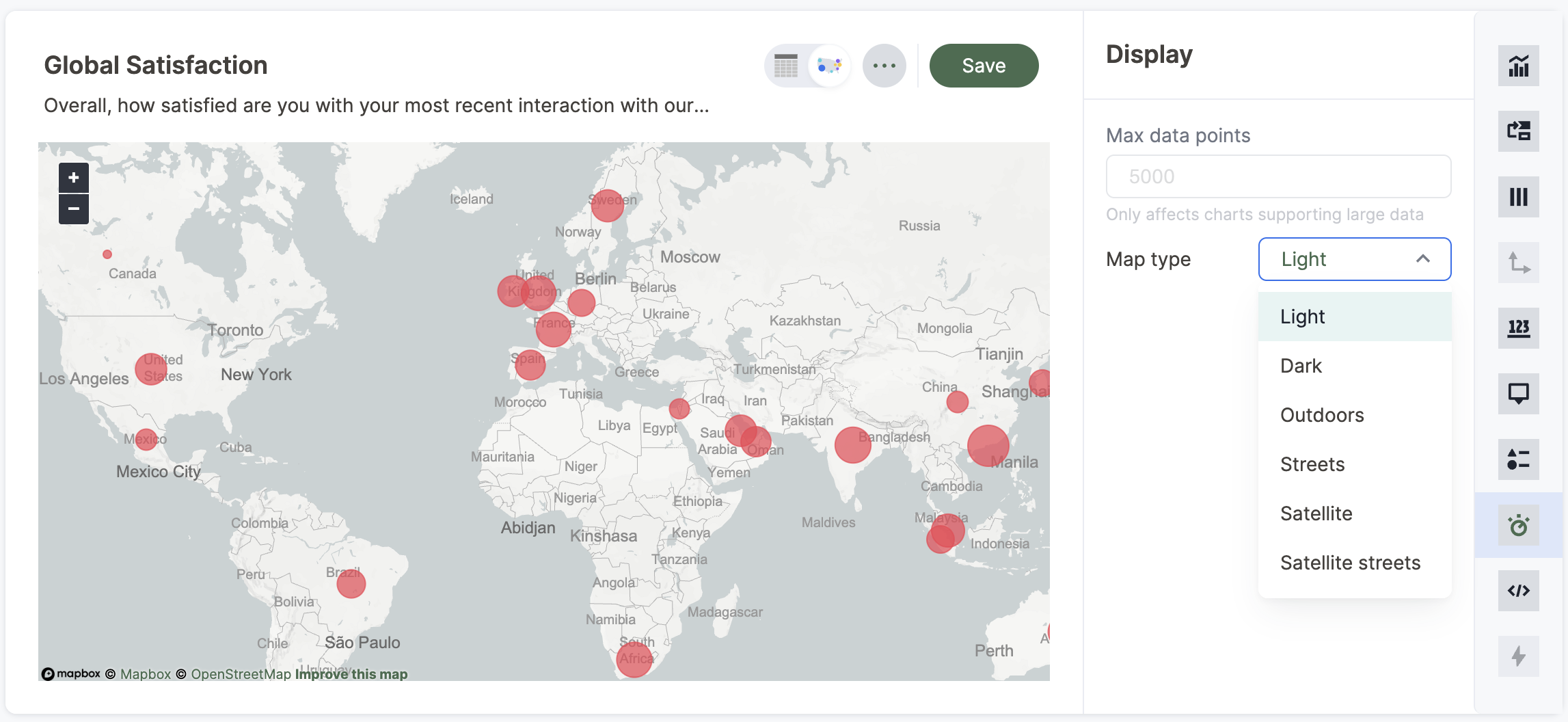Viewport: 1568px width, 722px height.
Task: Zoom out on the map
Action: click(x=74, y=209)
